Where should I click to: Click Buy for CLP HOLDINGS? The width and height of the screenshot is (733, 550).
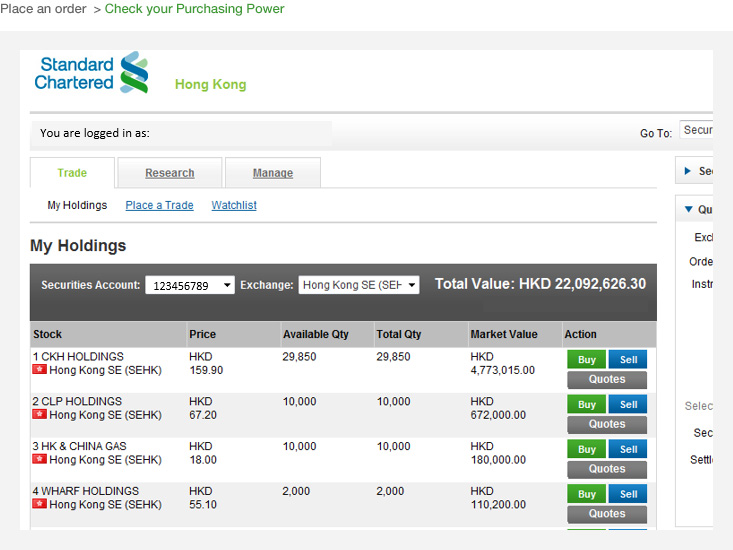[587, 404]
